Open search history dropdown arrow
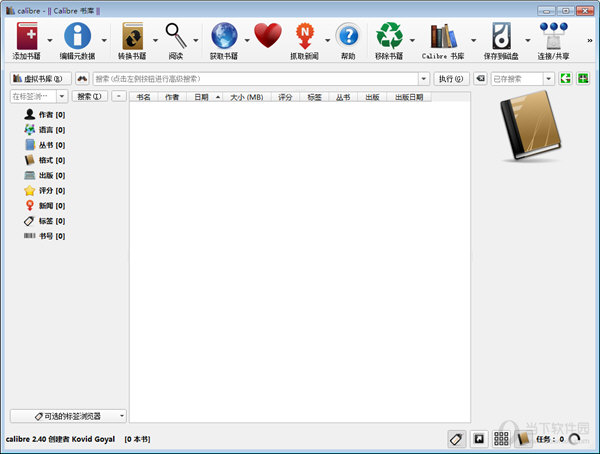Image resolution: width=600 pixels, height=454 pixels. 424,79
